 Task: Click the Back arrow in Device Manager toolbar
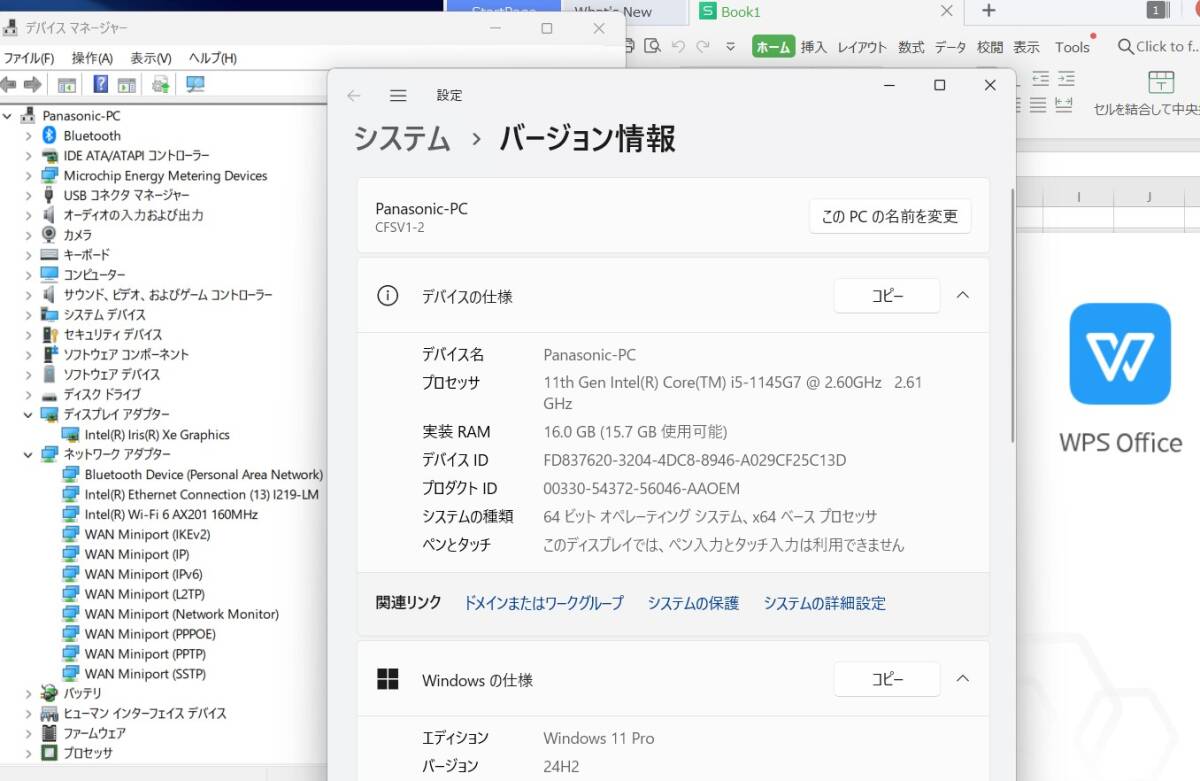coord(9,85)
